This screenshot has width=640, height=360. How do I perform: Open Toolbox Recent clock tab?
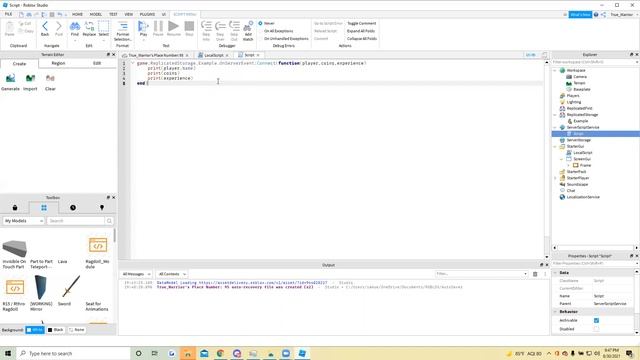[x=73, y=208]
